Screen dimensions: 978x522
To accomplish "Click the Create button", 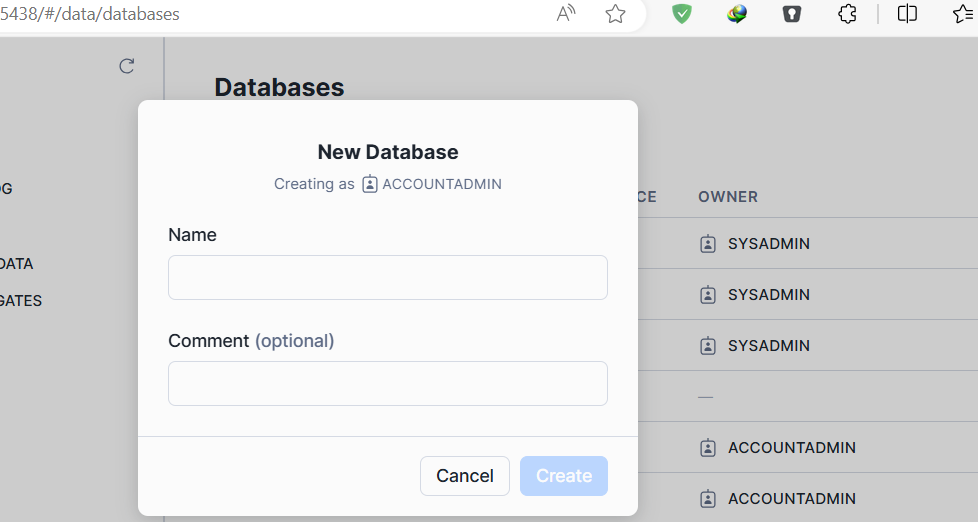I will pyautogui.click(x=563, y=476).
